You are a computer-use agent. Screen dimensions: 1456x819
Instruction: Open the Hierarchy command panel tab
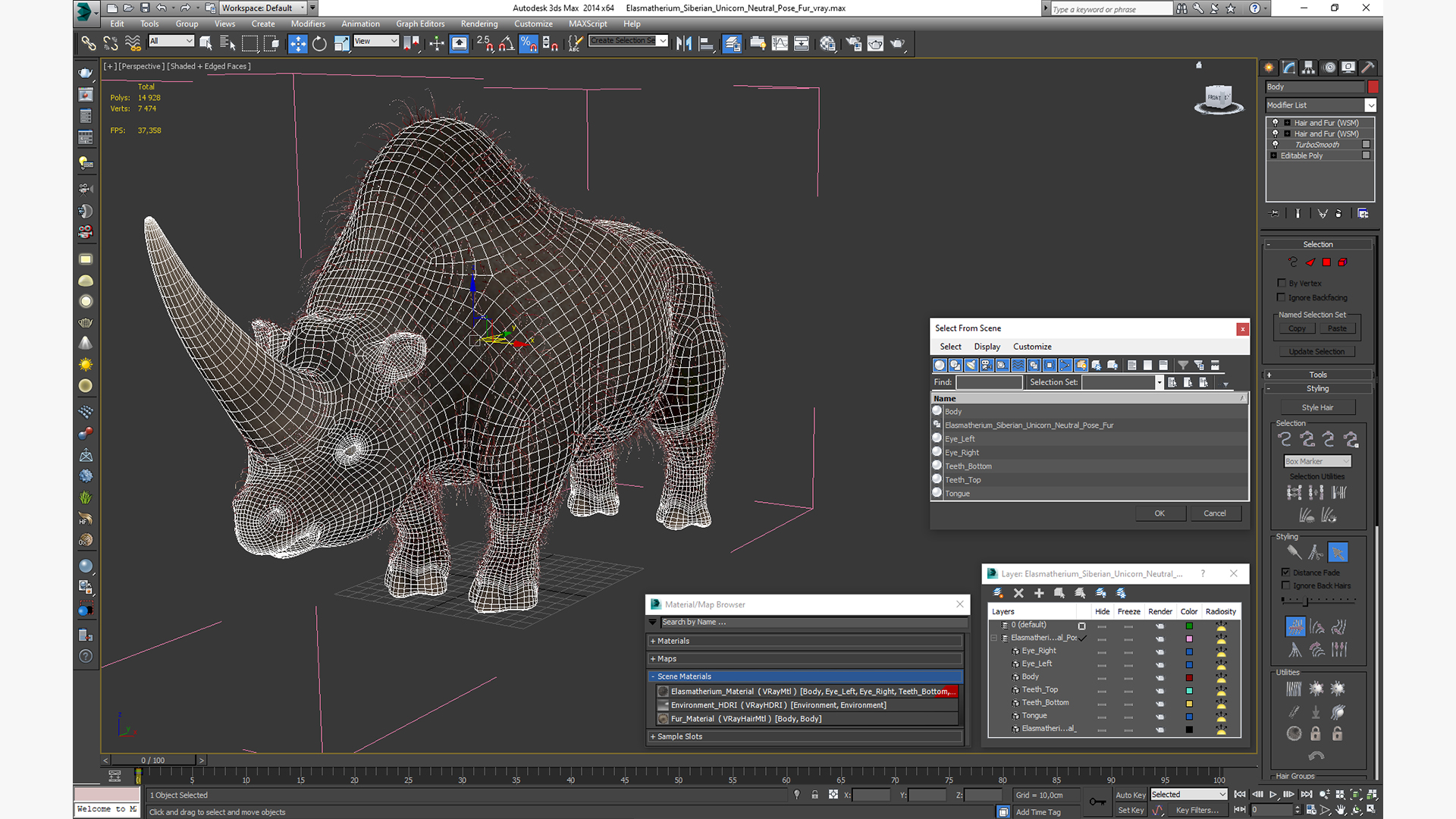1308,67
